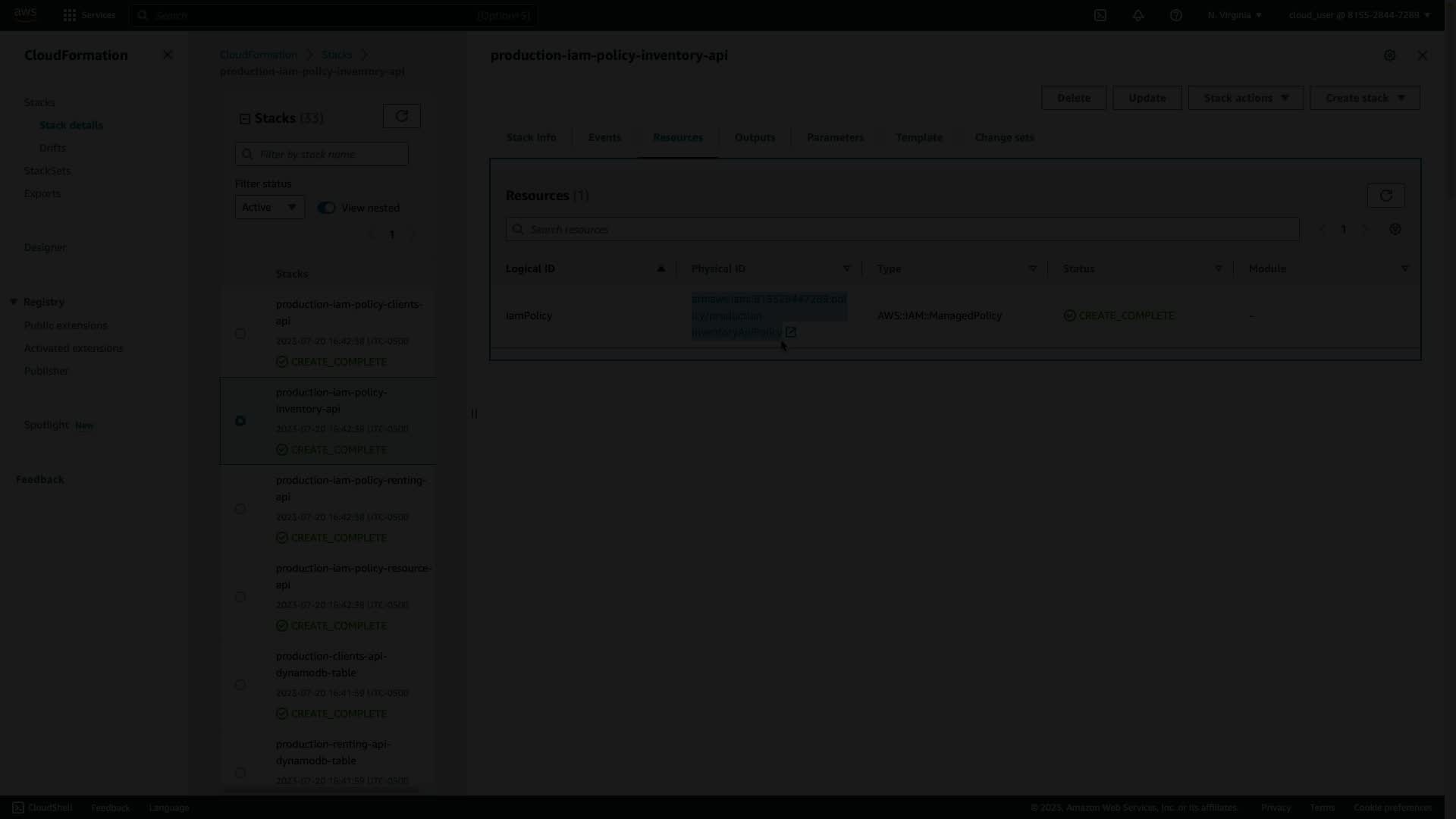Open the CloudShell icon in the top bar
1456x819 pixels.
click(1100, 15)
